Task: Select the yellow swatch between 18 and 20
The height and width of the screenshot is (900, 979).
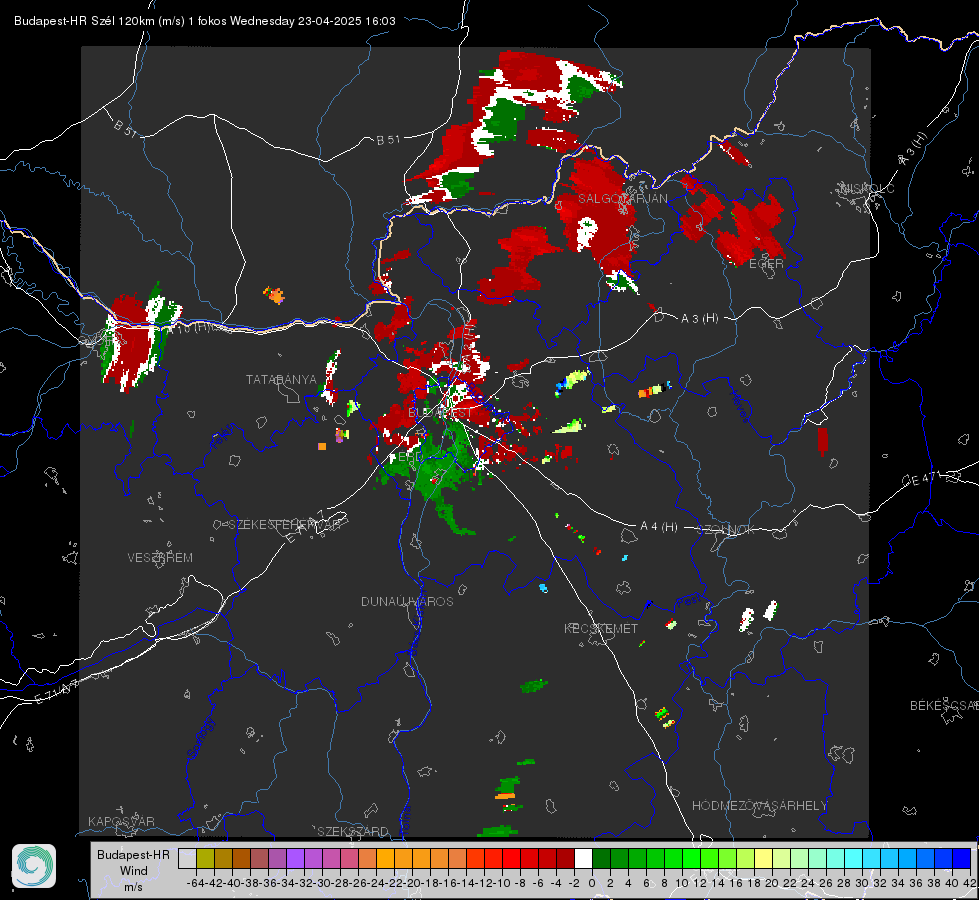Action: (x=764, y=858)
